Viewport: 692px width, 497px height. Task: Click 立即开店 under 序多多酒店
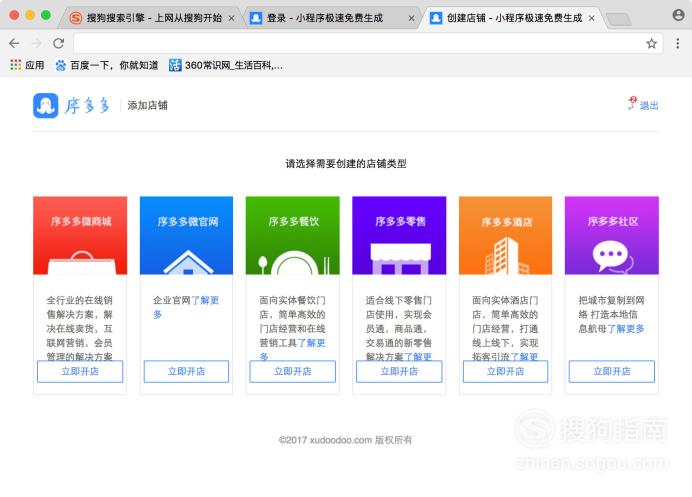coord(505,372)
